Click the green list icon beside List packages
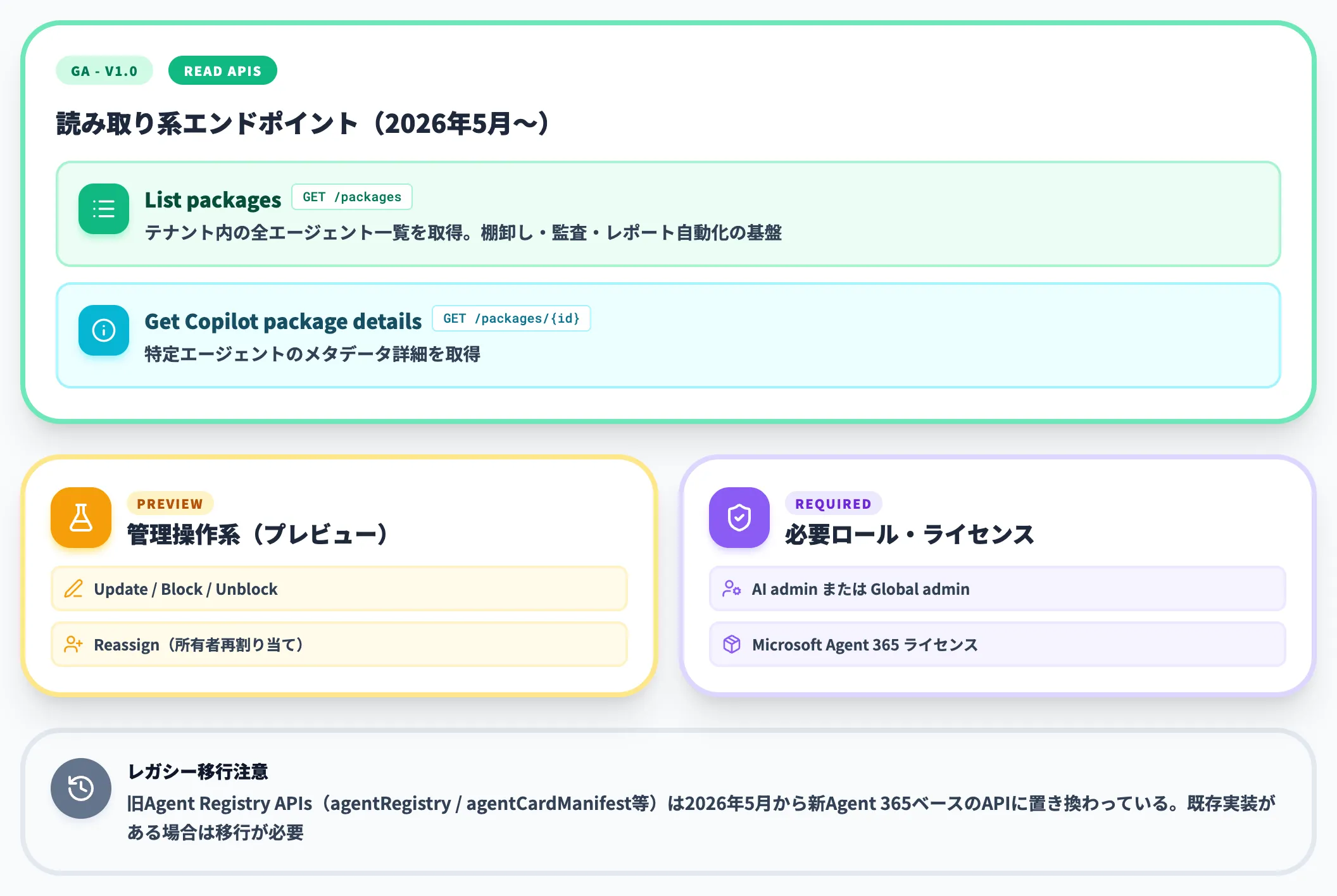The image size is (1337, 896). (x=104, y=209)
